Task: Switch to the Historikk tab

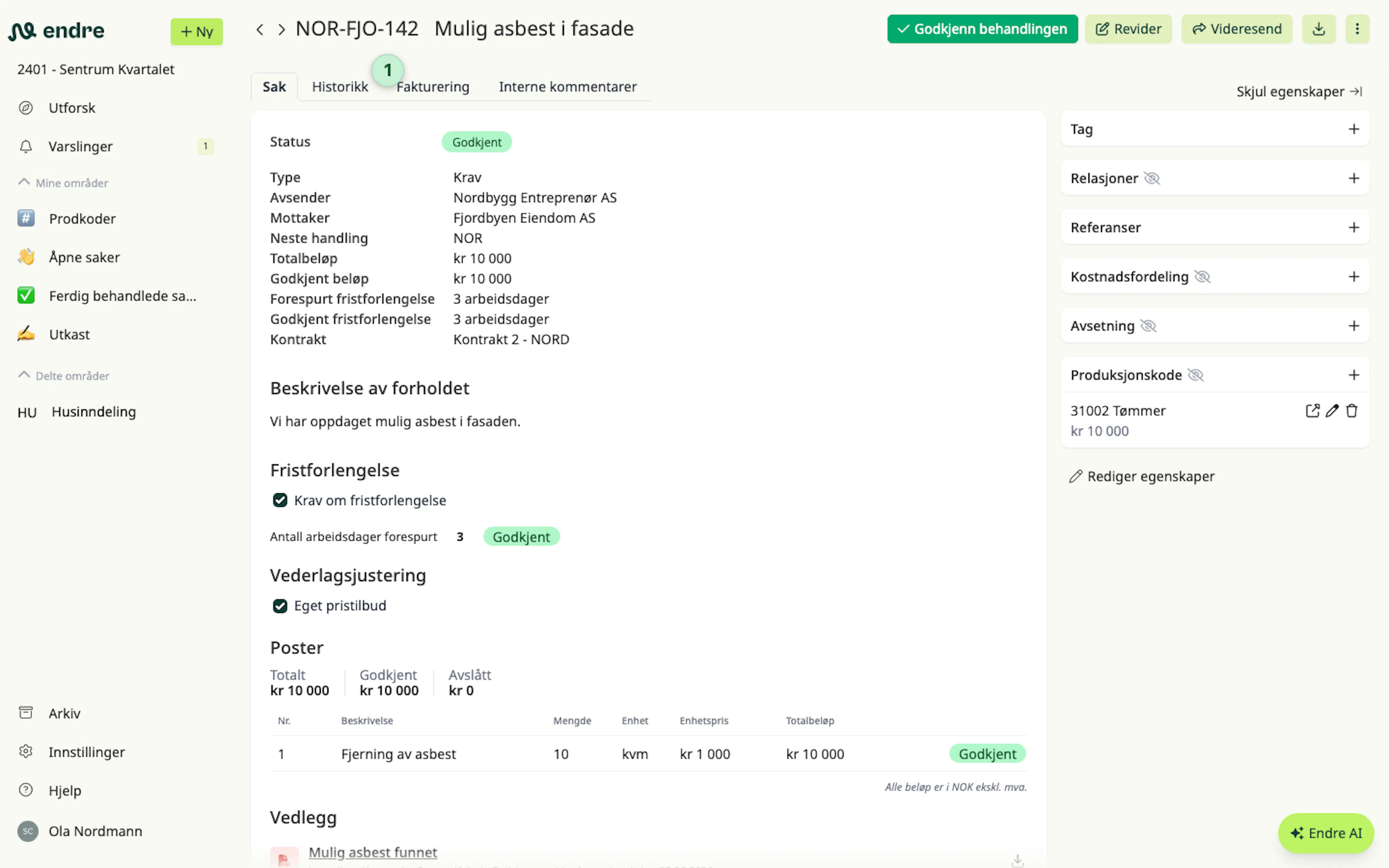Action: pyautogui.click(x=340, y=87)
